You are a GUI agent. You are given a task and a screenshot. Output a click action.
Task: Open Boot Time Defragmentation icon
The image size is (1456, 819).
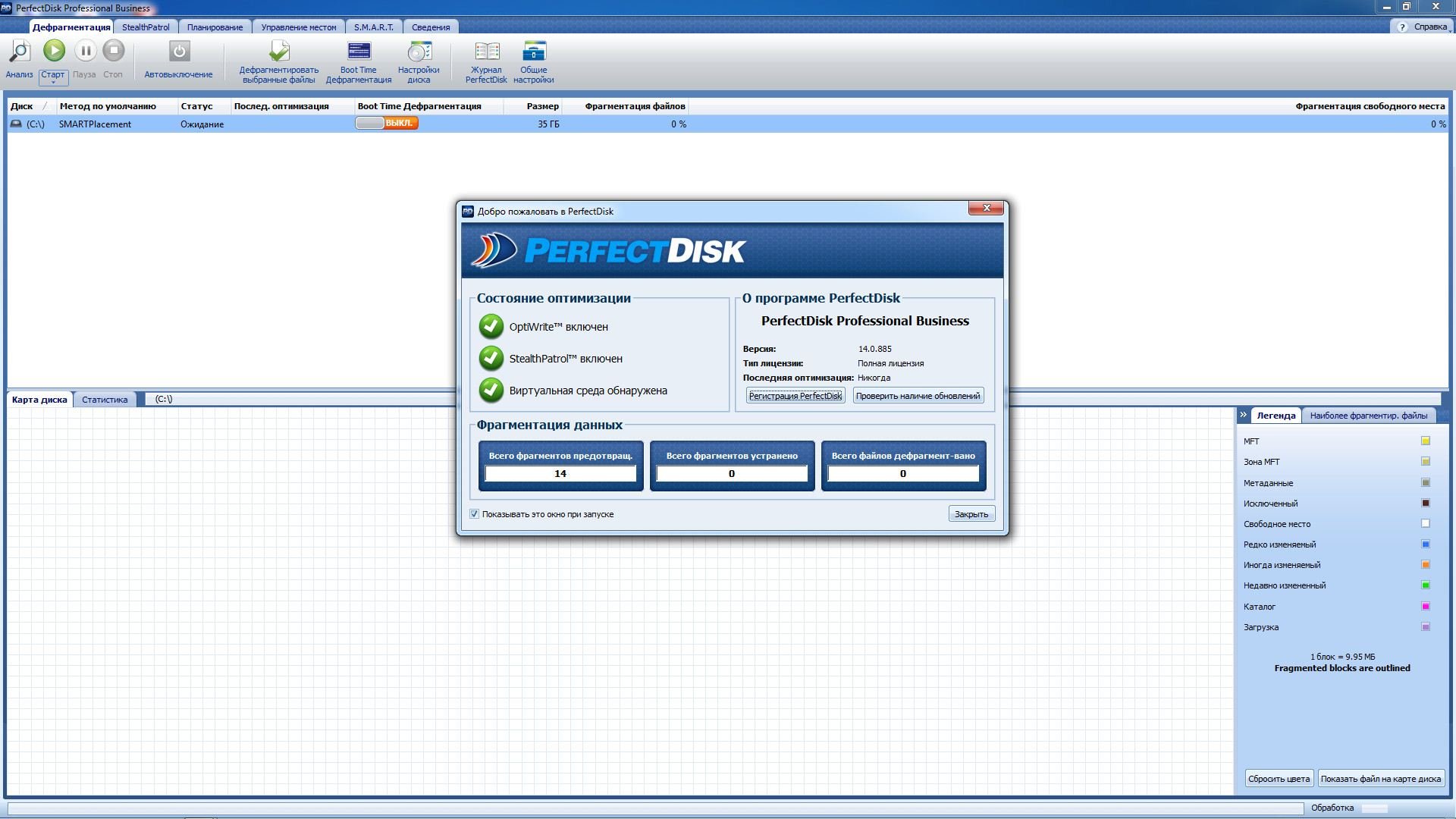coord(359,52)
